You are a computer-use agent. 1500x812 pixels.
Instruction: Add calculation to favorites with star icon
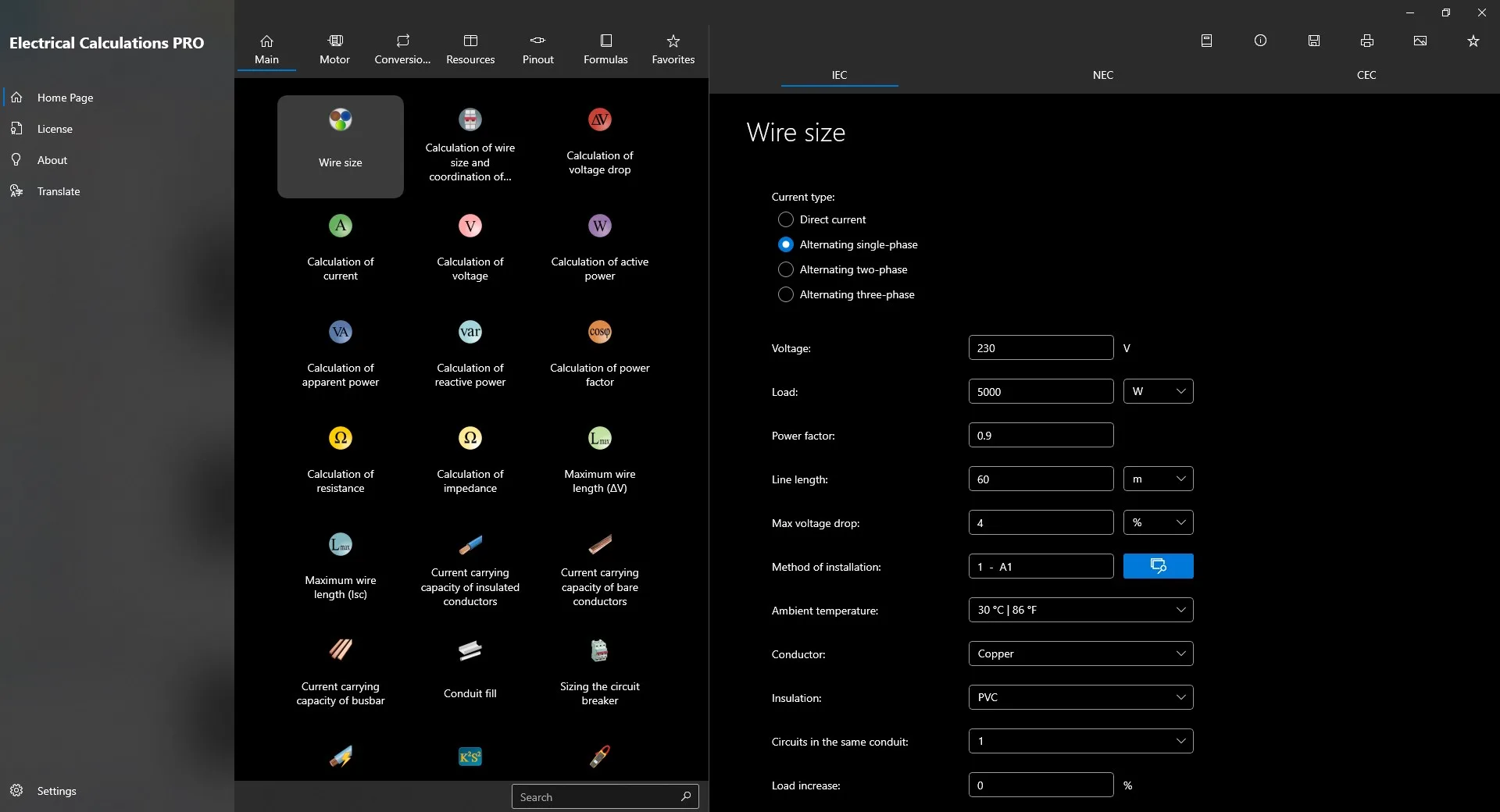coord(1473,41)
